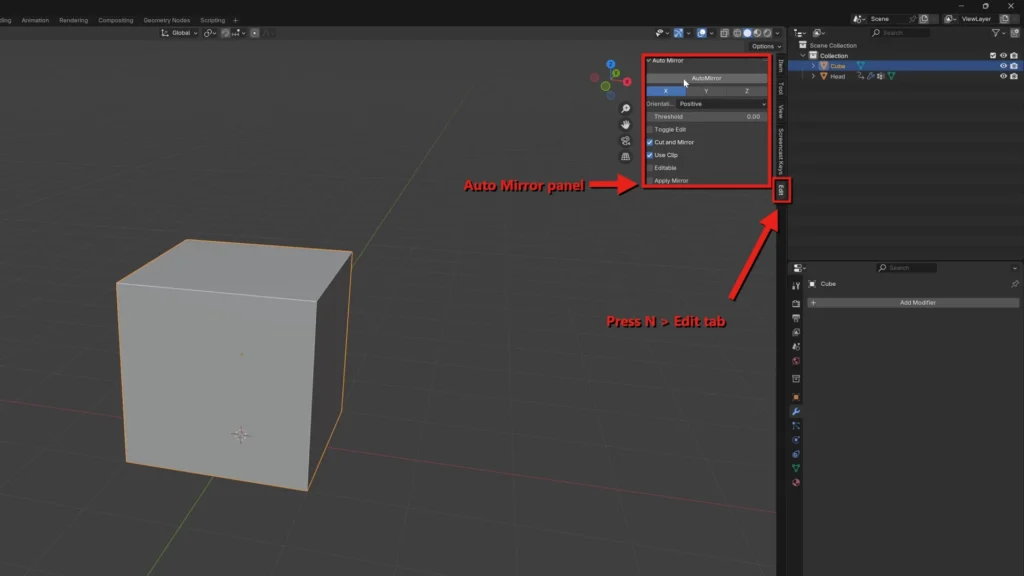This screenshot has height=576, width=1024.
Task: Collapse the Collection tree item
Action: point(803,56)
